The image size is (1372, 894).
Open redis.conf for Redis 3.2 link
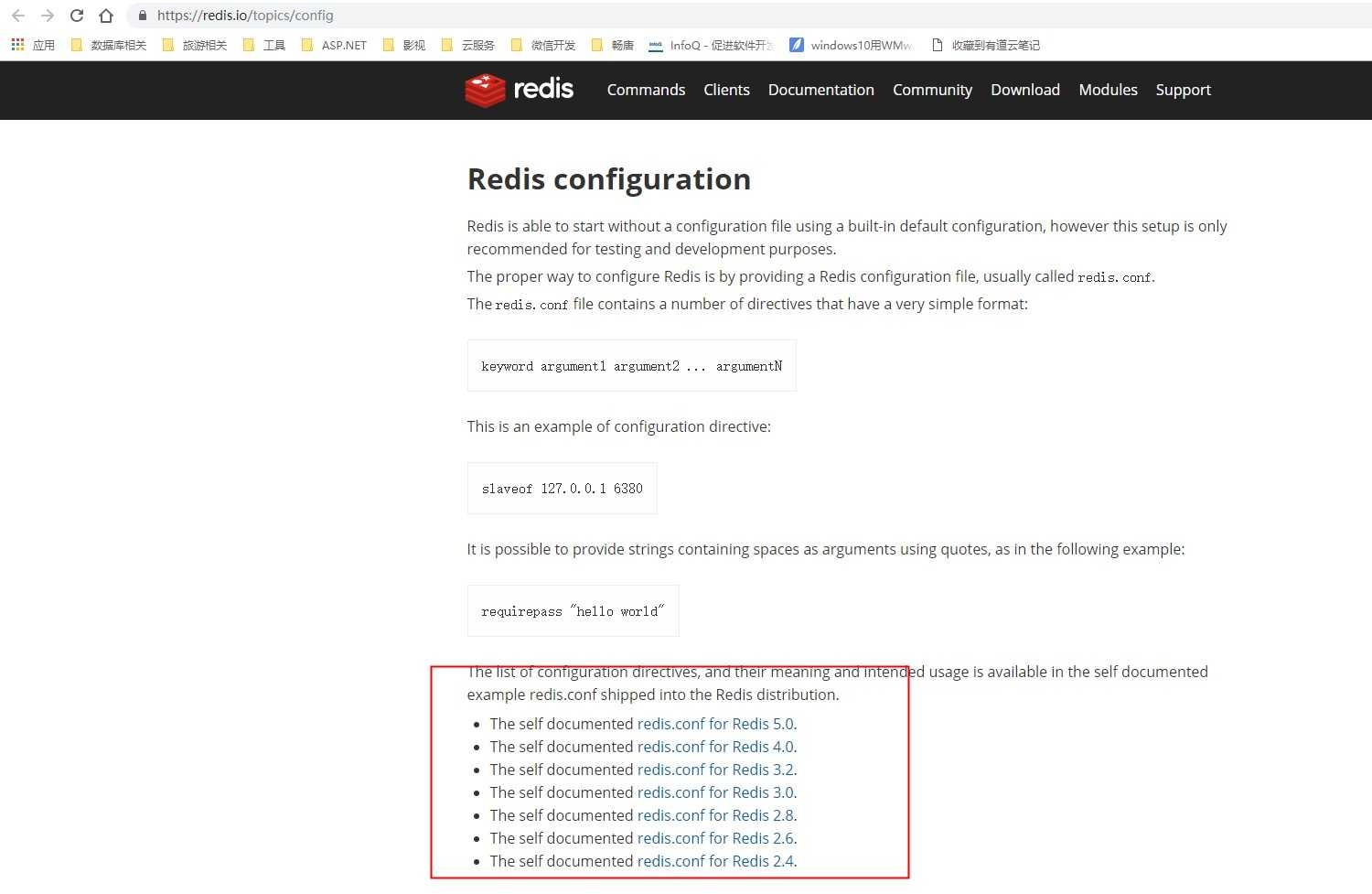point(715,770)
